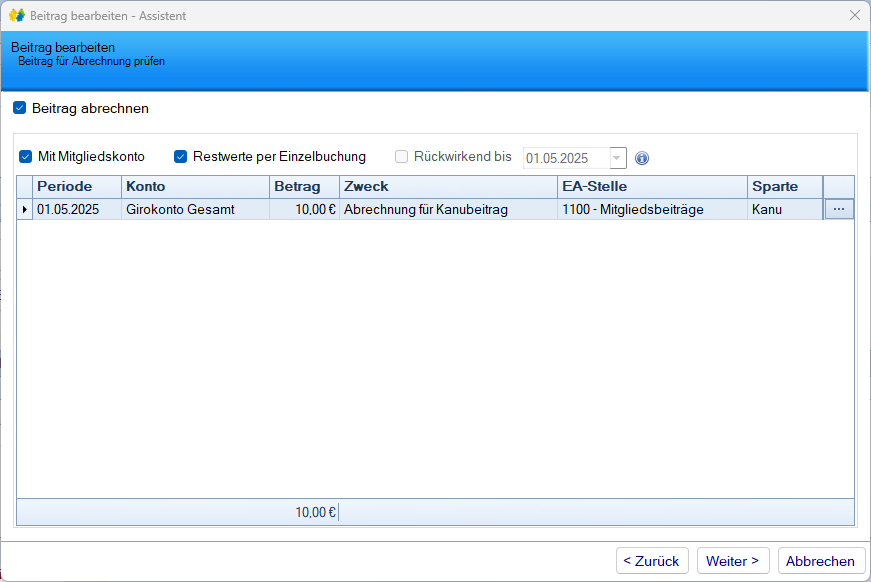Click the Sparte column header
Screen dimensions: 871x582
point(784,187)
